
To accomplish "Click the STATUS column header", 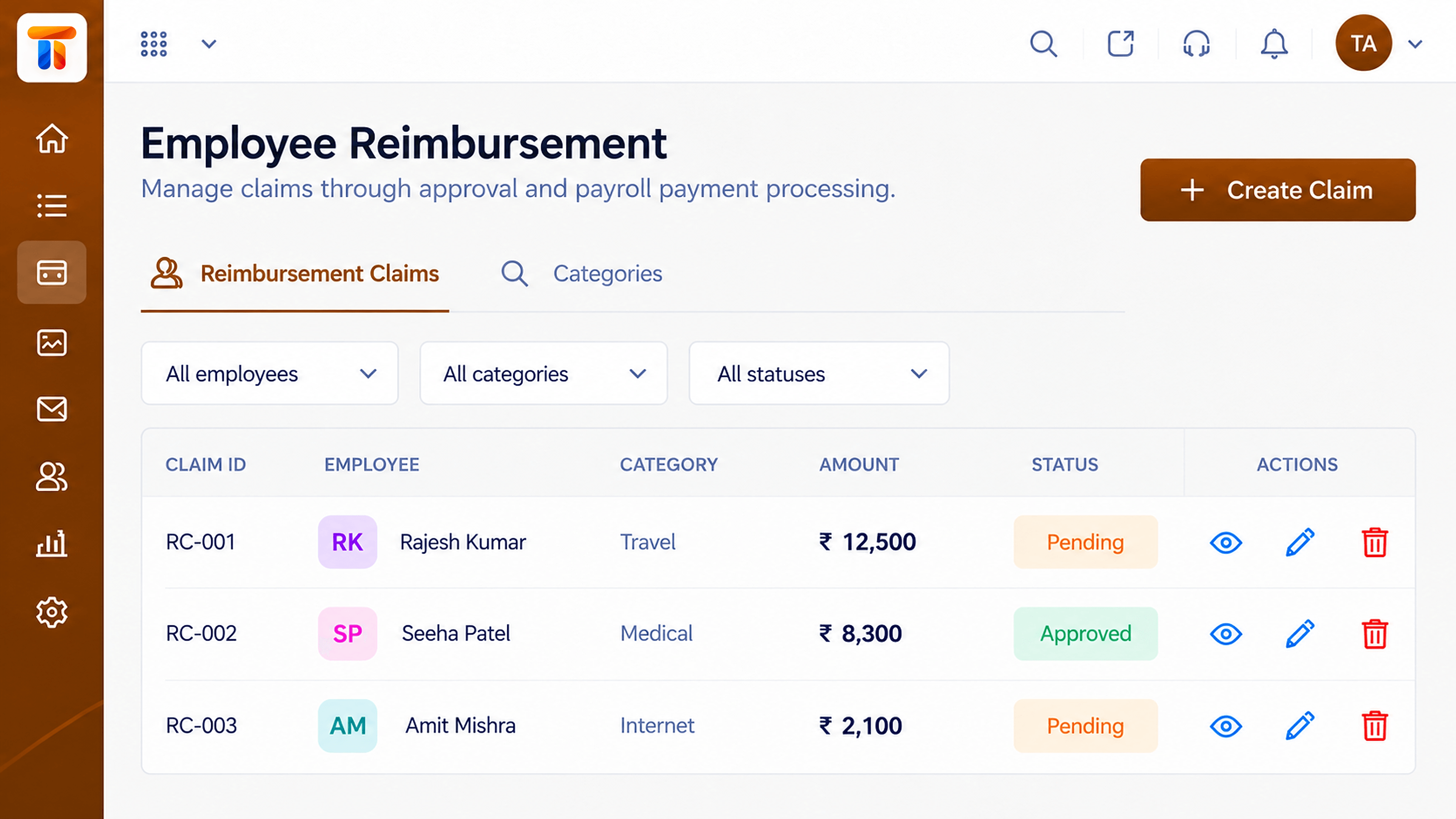I will pyautogui.click(x=1065, y=465).
